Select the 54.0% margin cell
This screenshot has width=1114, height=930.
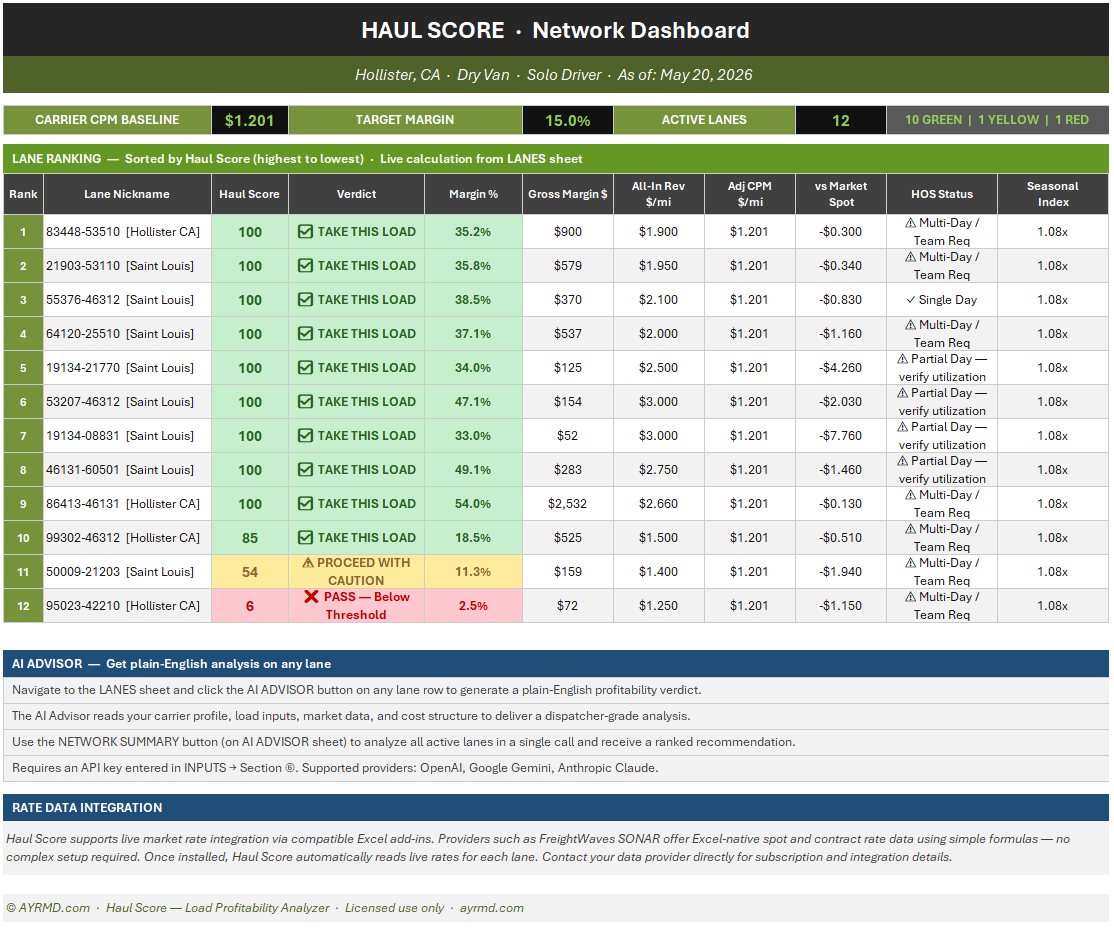tap(473, 504)
